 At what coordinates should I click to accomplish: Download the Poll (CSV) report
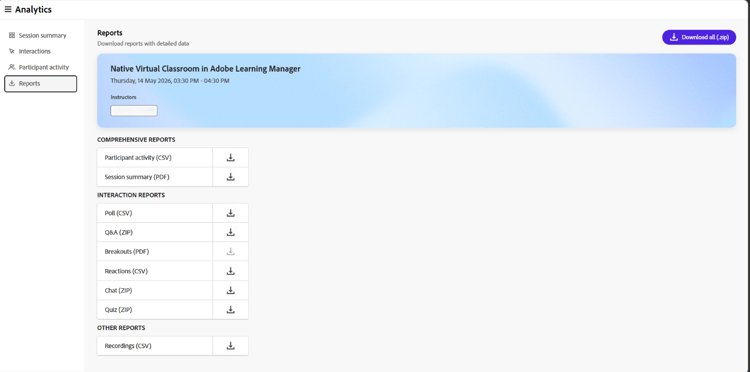(231, 213)
